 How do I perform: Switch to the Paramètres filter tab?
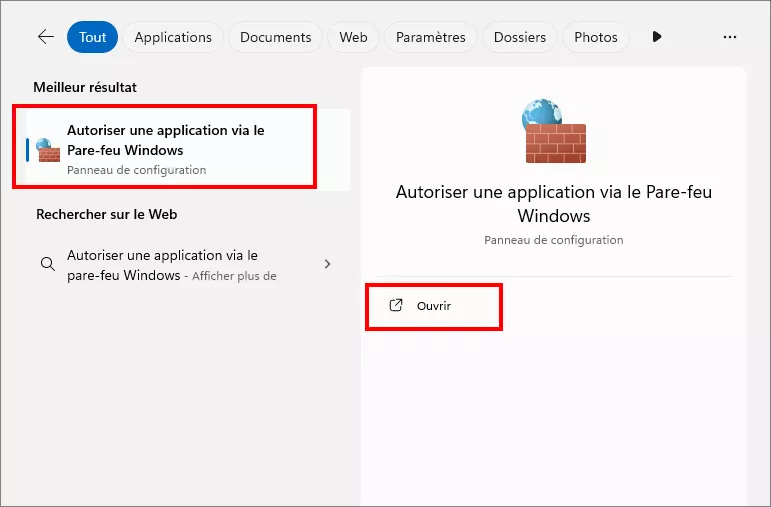[431, 37]
